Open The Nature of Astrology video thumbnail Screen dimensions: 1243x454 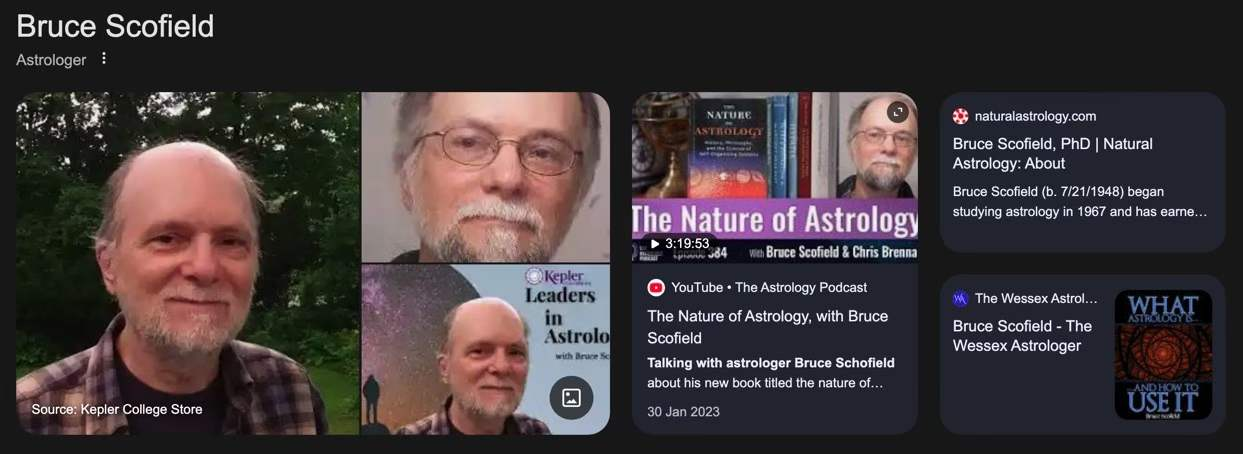tap(775, 177)
